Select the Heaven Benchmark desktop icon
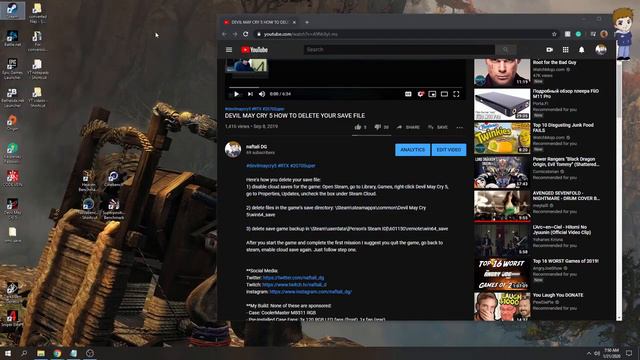 [87, 181]
